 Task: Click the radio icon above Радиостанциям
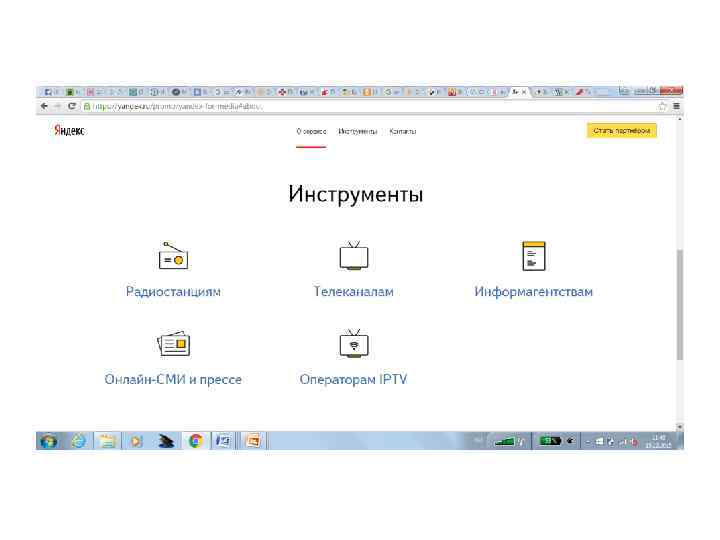pyautogui.click(x=173, y=256)
